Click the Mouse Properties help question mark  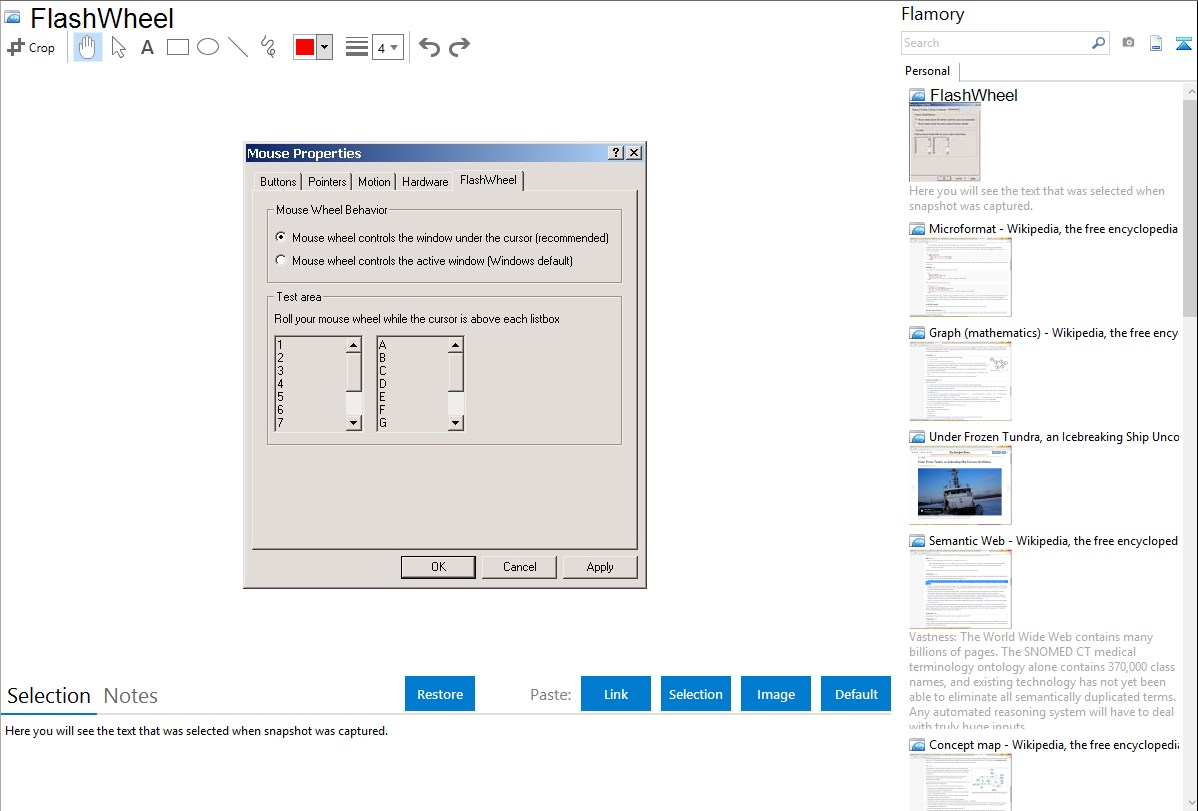pos(616,153)
